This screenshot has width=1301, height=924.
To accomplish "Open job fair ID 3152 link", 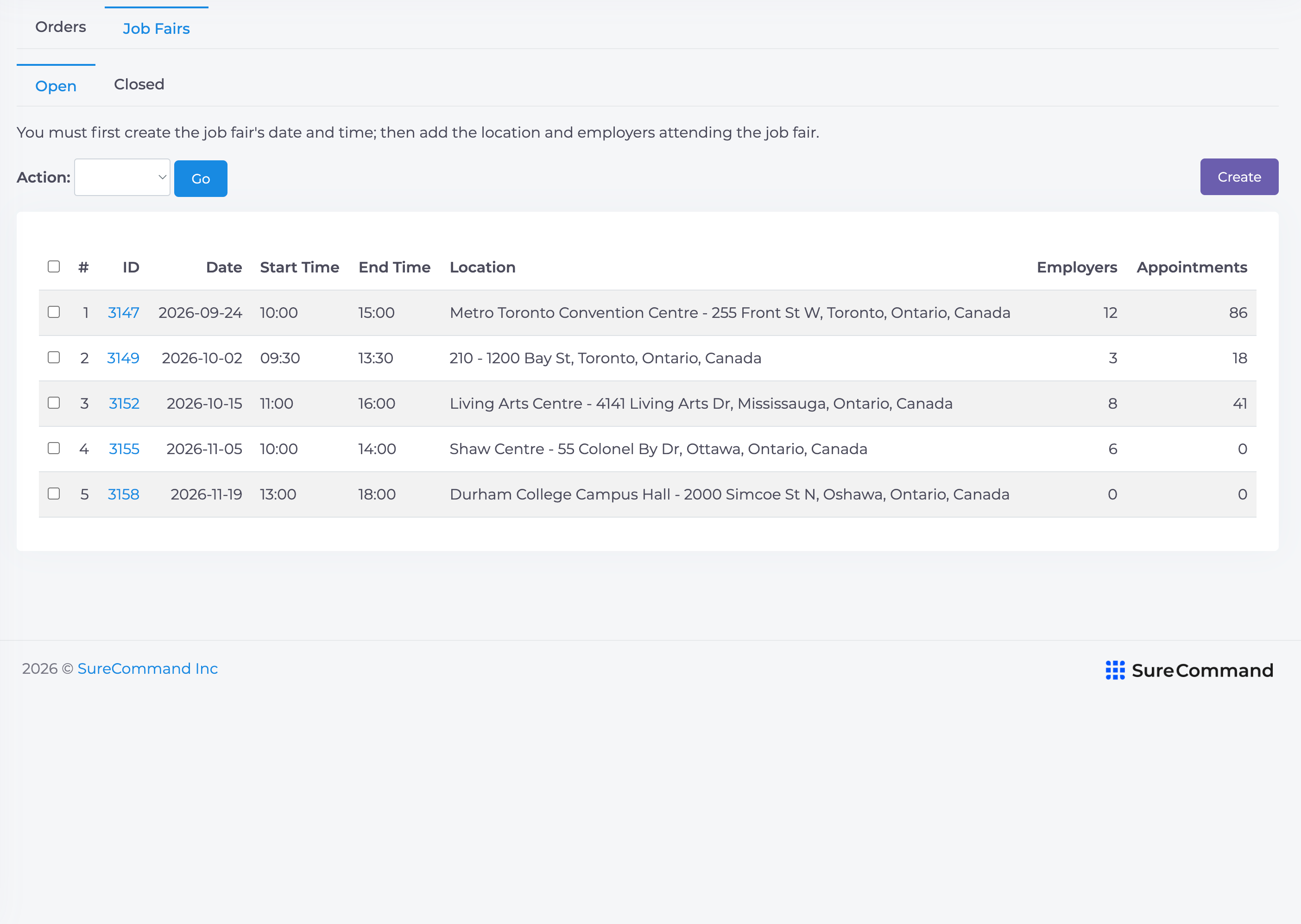I will coord(124,404).
